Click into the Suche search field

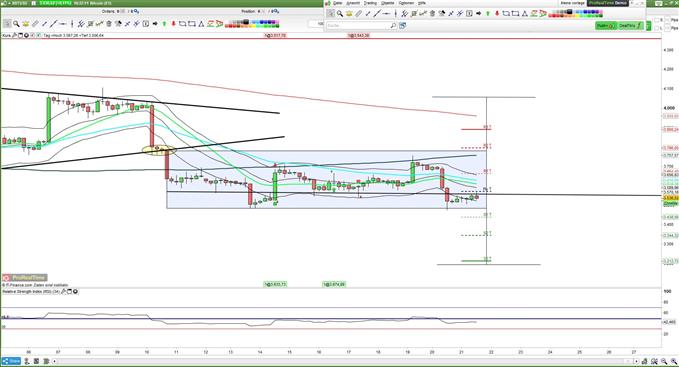coord(357,26)
